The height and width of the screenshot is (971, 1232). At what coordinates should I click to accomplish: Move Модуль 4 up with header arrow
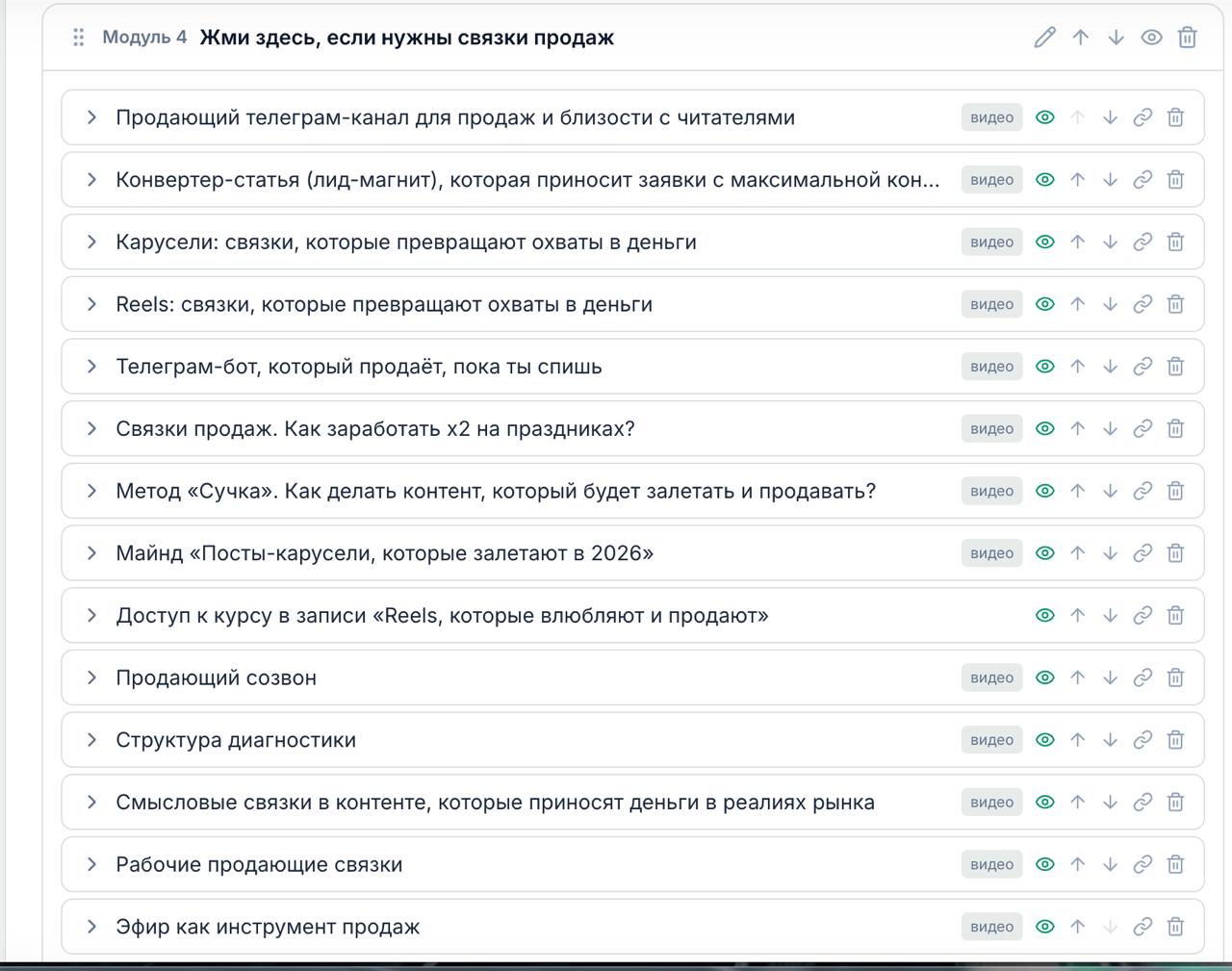1081,38
